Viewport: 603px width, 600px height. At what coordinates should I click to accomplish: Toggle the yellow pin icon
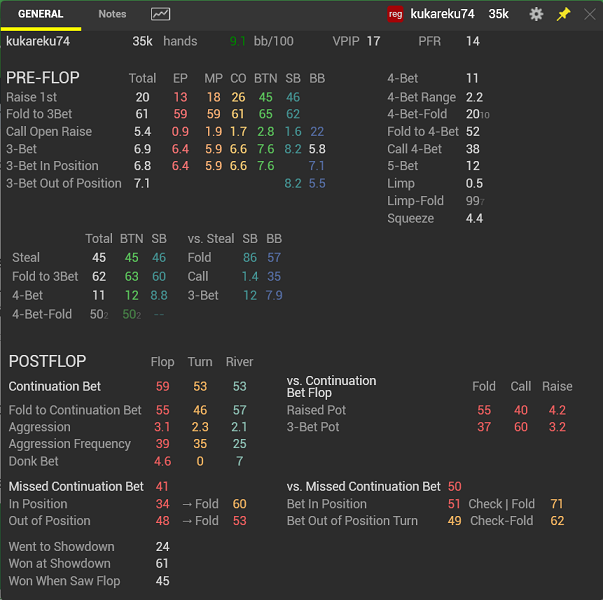pyautogui.click(x=563, y=14)
